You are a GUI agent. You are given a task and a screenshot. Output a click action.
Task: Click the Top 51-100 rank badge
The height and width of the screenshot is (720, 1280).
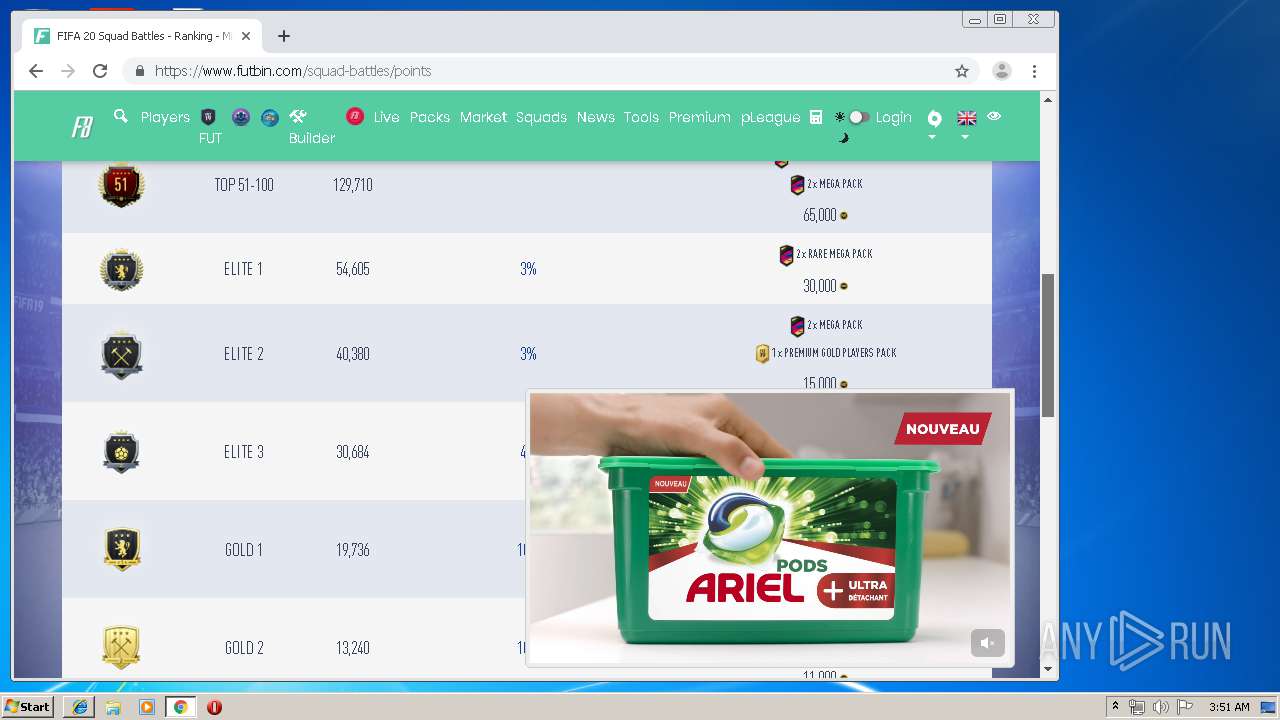tap(121, 185)
